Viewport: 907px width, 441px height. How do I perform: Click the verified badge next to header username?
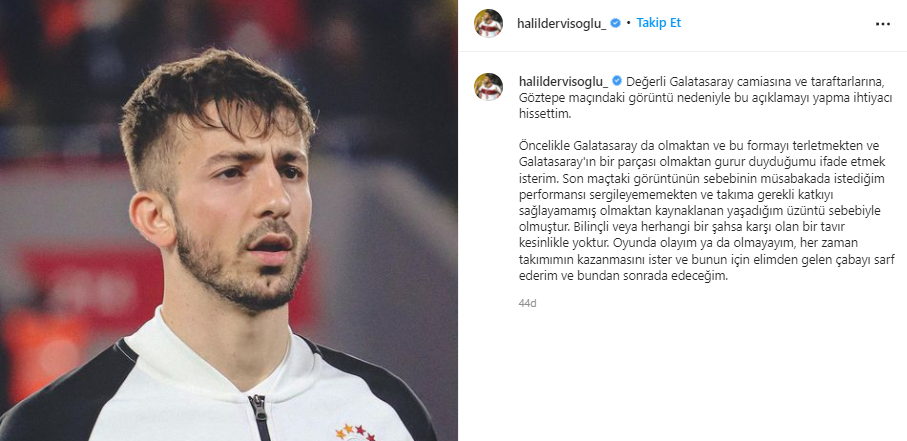pyautogui.click(x=616, y=23)
